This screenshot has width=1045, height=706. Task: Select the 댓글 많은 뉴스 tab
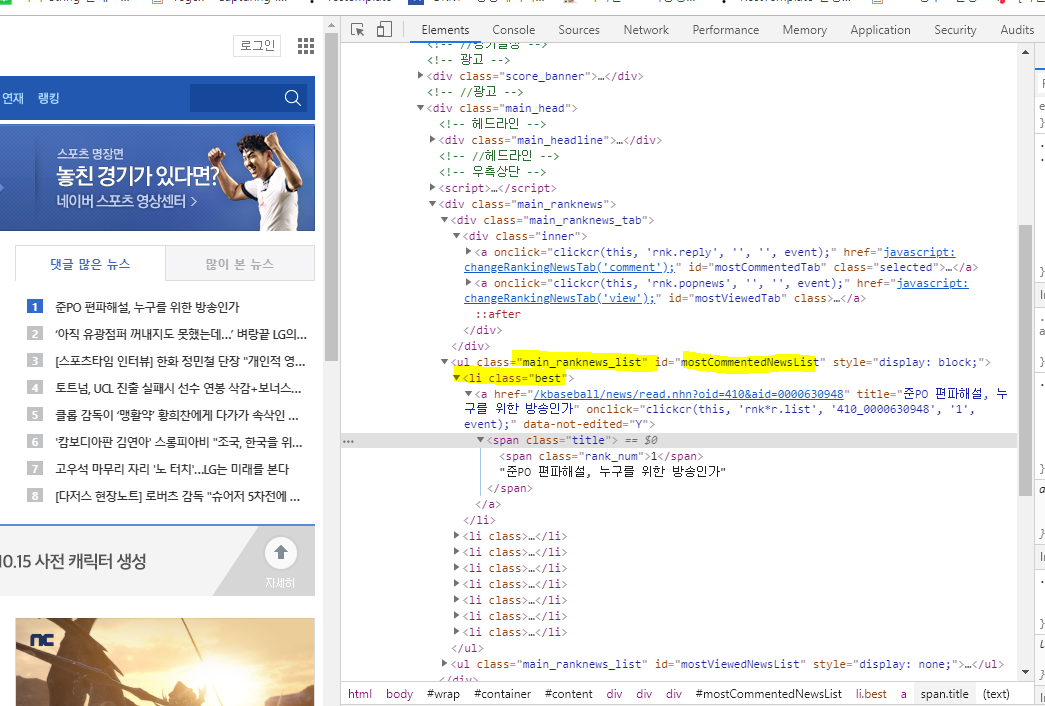coord(90,264)
